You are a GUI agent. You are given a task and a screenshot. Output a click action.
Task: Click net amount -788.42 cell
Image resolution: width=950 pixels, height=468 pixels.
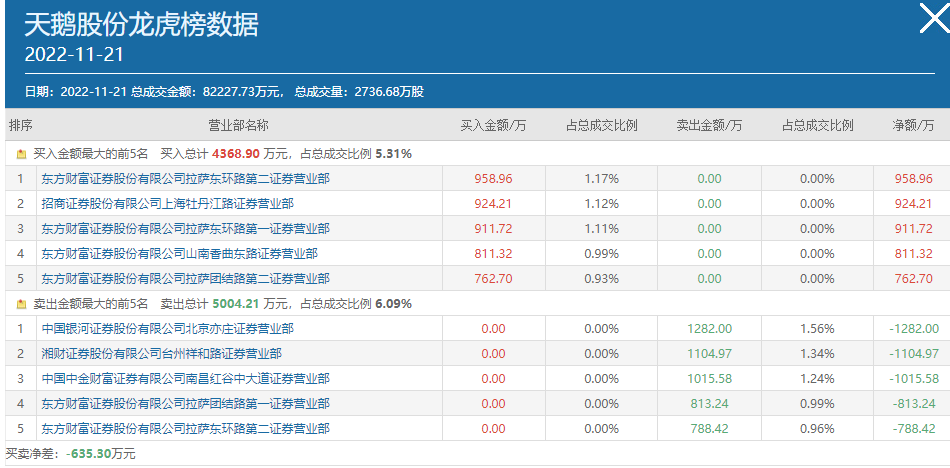914,429
